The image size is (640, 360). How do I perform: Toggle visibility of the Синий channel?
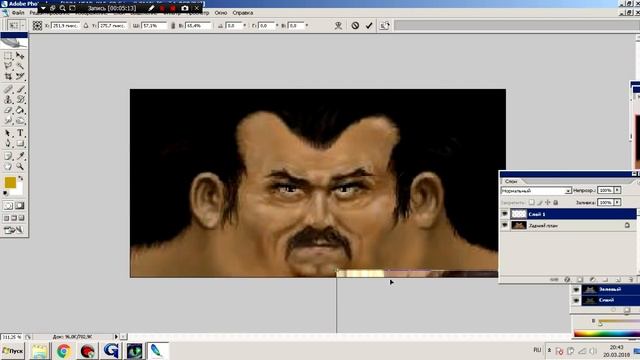(576, 300)
